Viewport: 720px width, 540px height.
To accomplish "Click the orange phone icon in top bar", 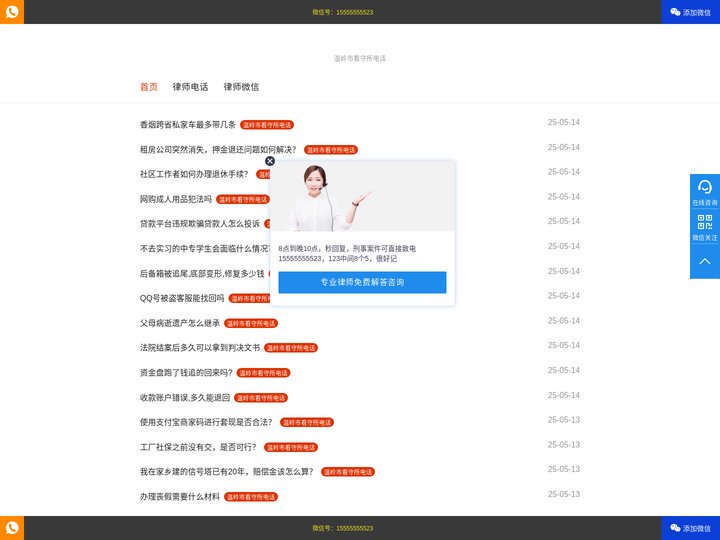I will tap(12, 11).
